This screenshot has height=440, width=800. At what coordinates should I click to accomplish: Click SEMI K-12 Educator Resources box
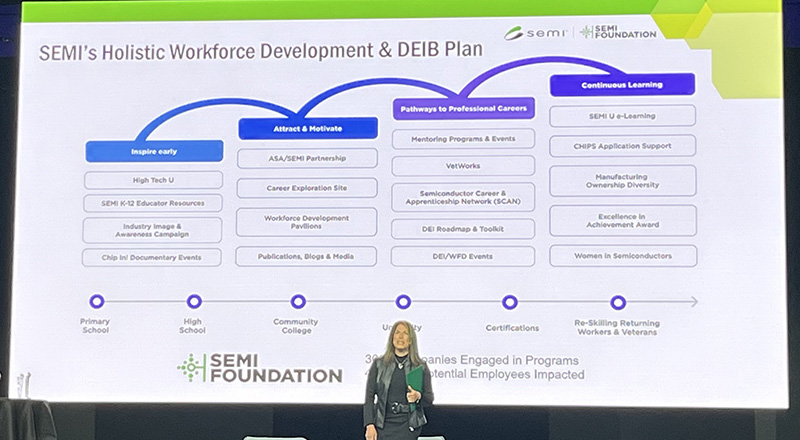pos(153,203)
